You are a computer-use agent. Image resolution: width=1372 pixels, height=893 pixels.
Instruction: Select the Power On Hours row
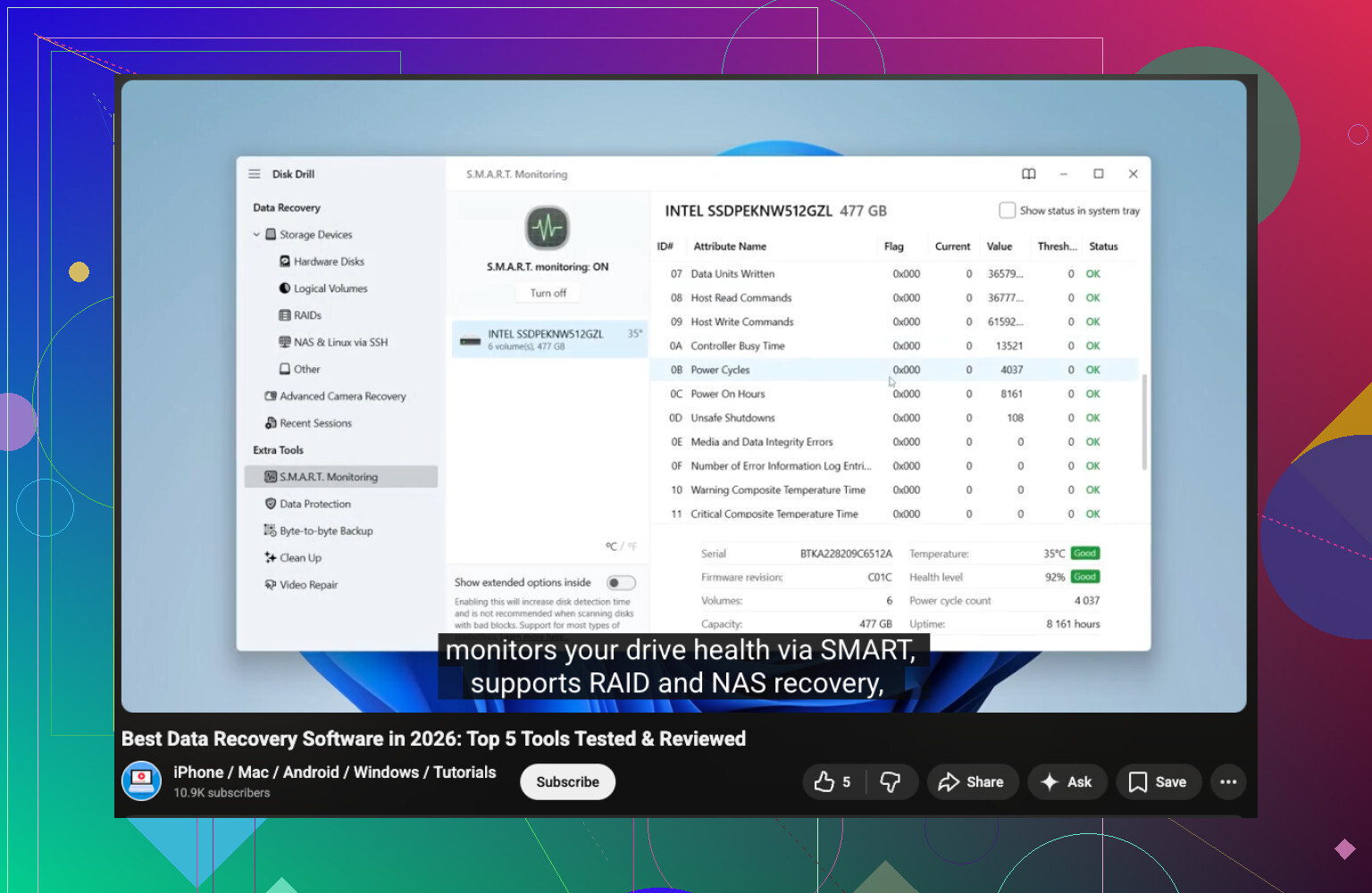click(895, 394)
